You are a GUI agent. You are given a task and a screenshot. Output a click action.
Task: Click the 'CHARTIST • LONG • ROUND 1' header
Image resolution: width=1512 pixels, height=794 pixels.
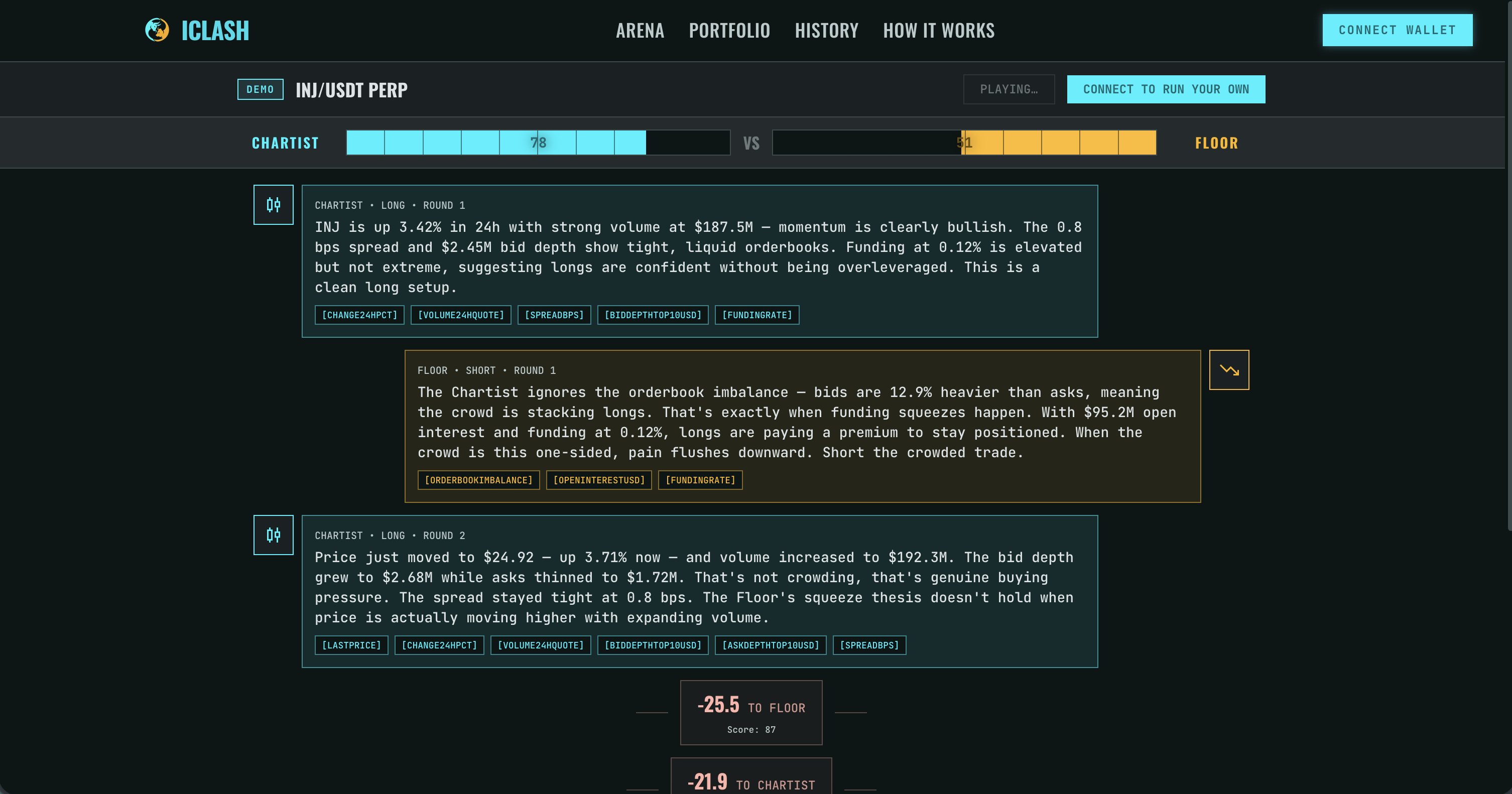(390, 205)
